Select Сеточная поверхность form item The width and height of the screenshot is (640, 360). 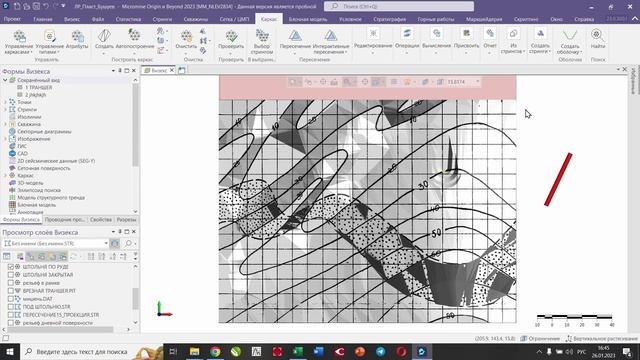tap(44, 168)
